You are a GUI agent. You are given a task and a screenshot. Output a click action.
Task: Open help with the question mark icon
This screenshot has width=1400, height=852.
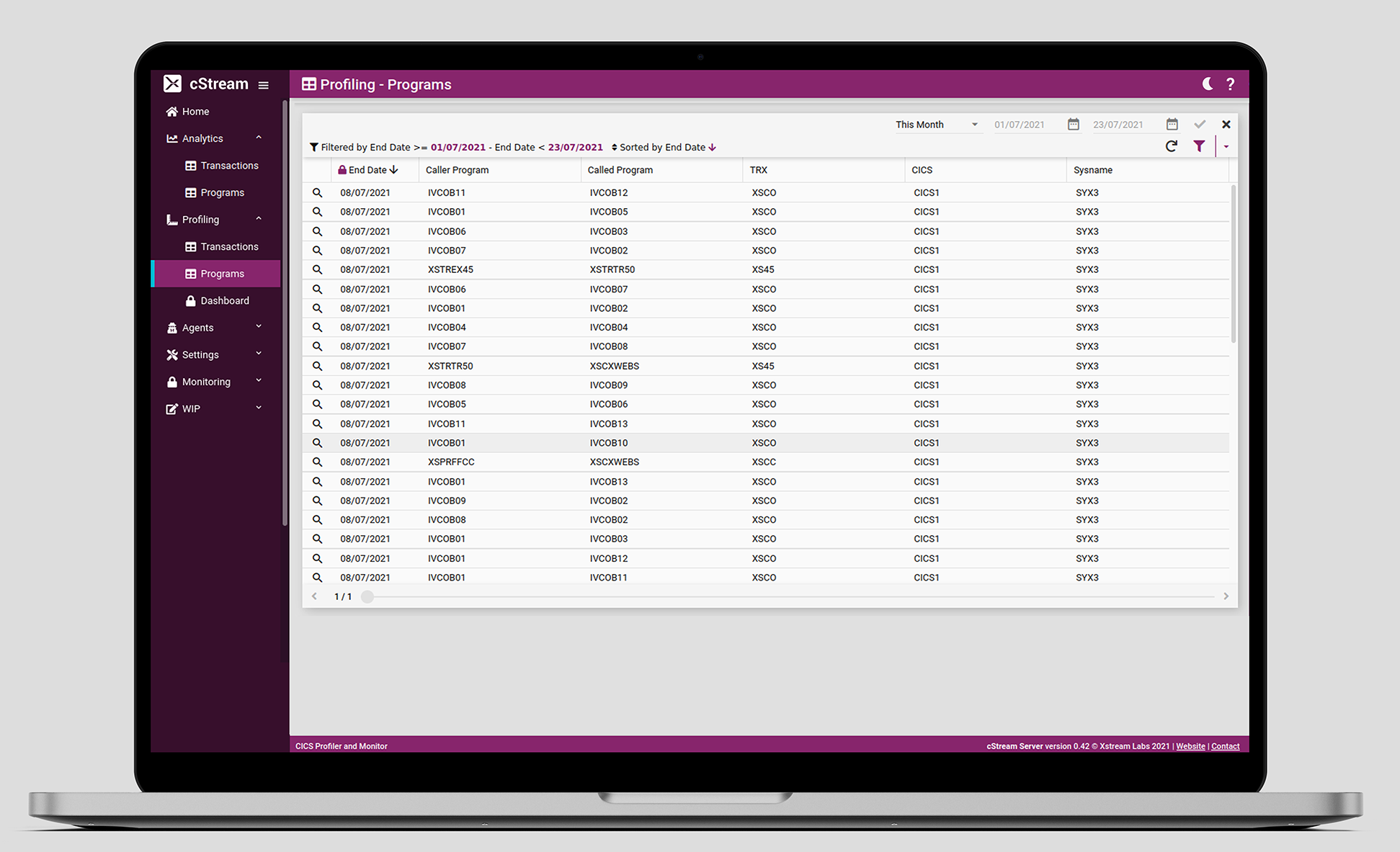click(x=1231, y=84)
